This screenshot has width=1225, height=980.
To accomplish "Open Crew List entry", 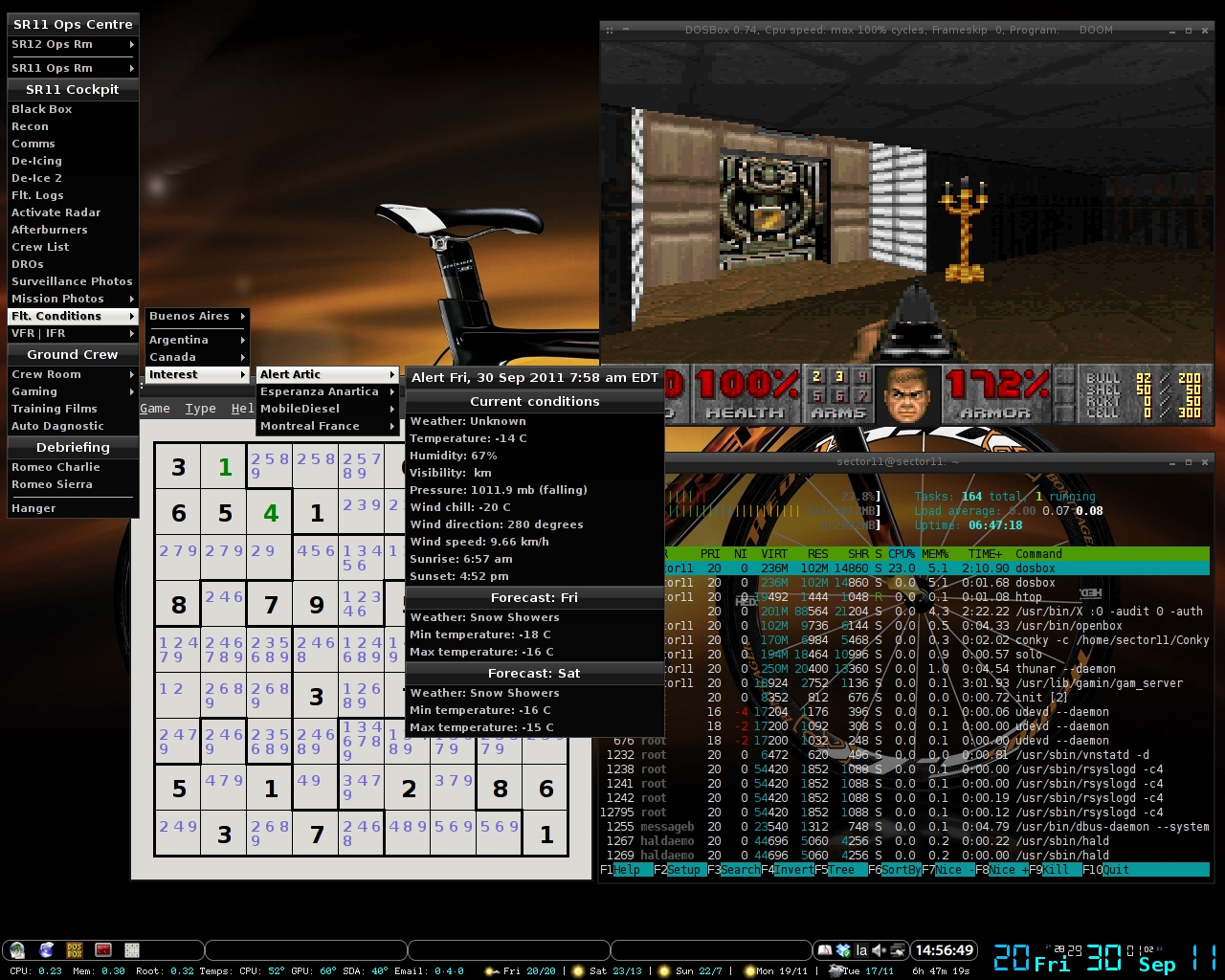I will (x=73, y=247).
